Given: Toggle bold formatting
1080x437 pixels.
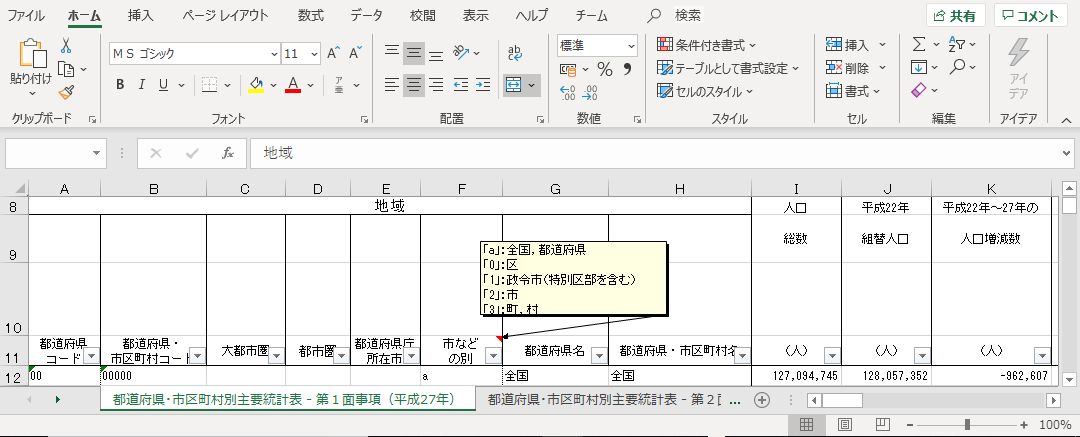Looking at the screenshot, I should coord(119,84).
